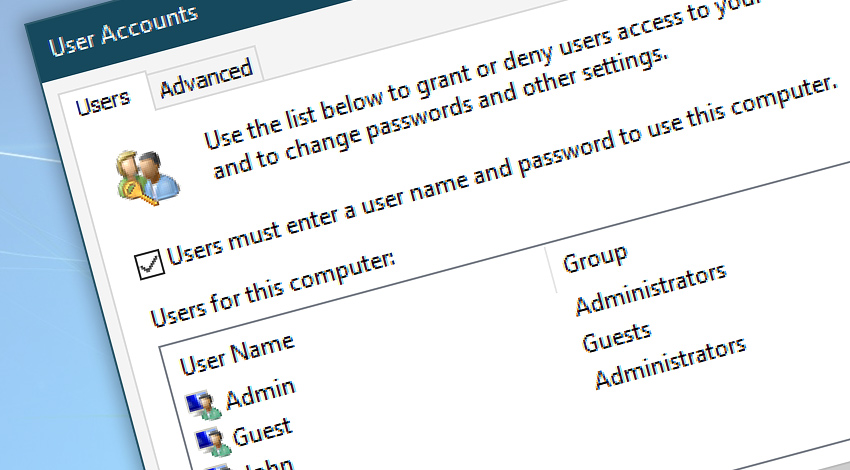The height and width of the screenshot is (470, 850).
Task: Select the Users tab
Action: [x=102, y=102]
